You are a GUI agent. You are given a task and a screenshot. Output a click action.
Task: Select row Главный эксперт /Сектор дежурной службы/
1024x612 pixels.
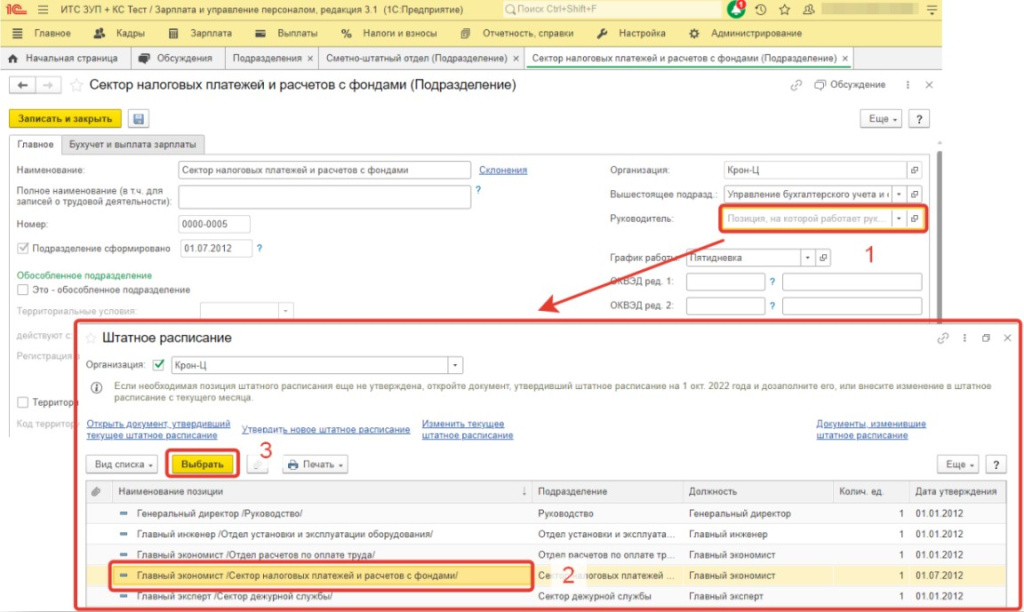545,596
